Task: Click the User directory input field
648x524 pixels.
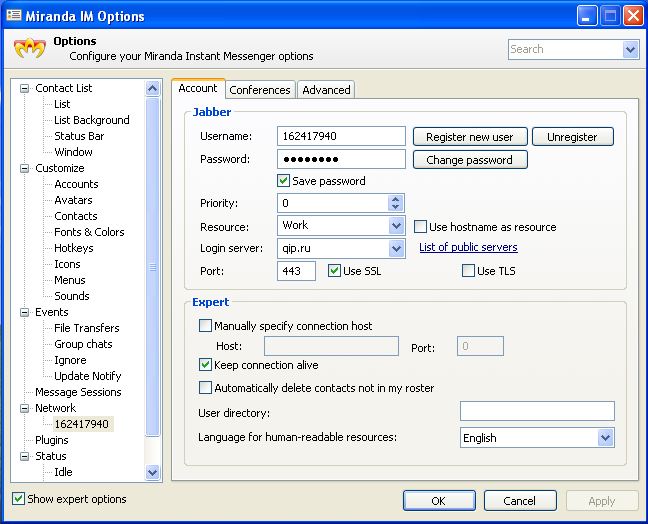Action: (537, 412)
